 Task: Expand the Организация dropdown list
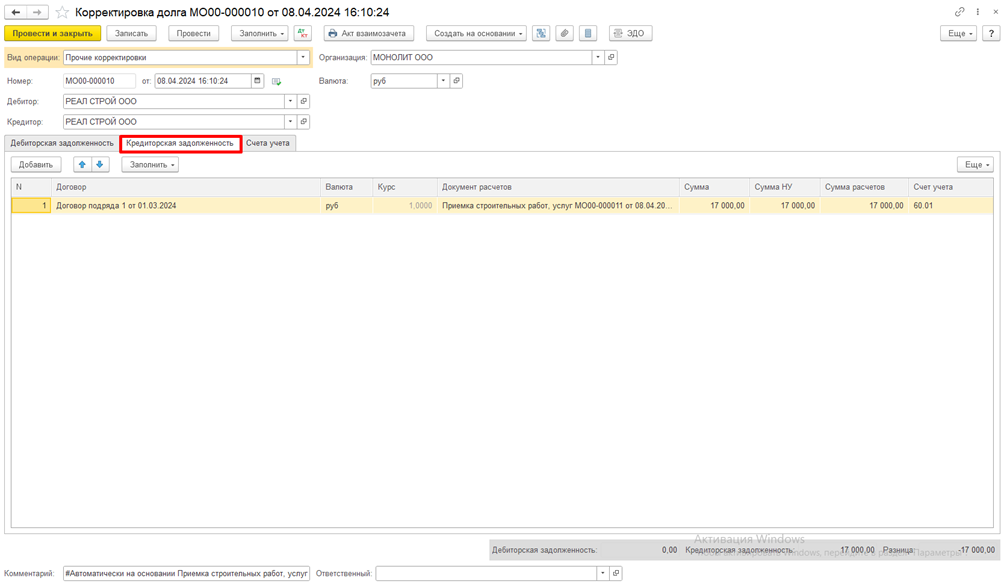[x=598, y=58]
